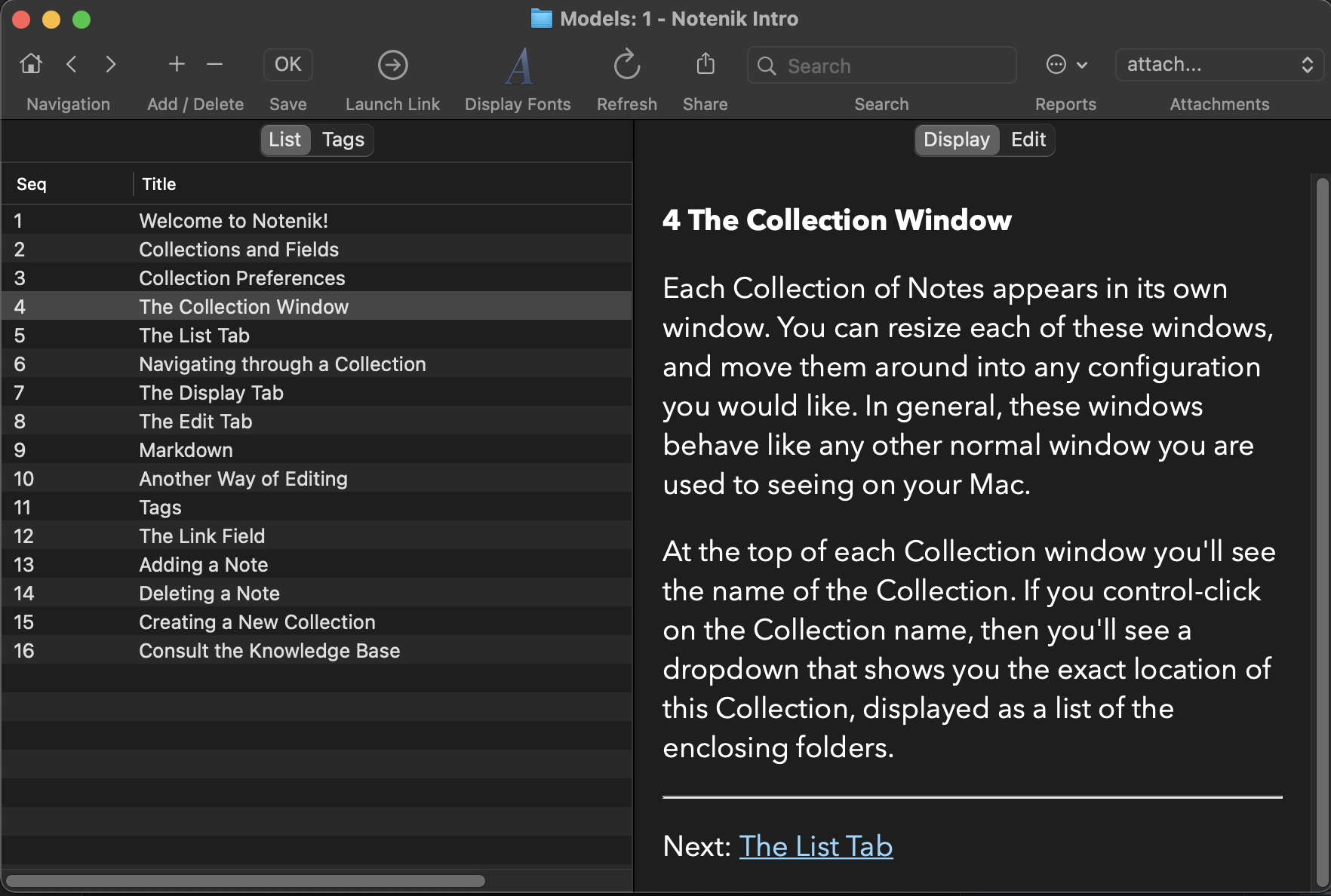Open the Reports dropdown menu

click(1065, 65)
